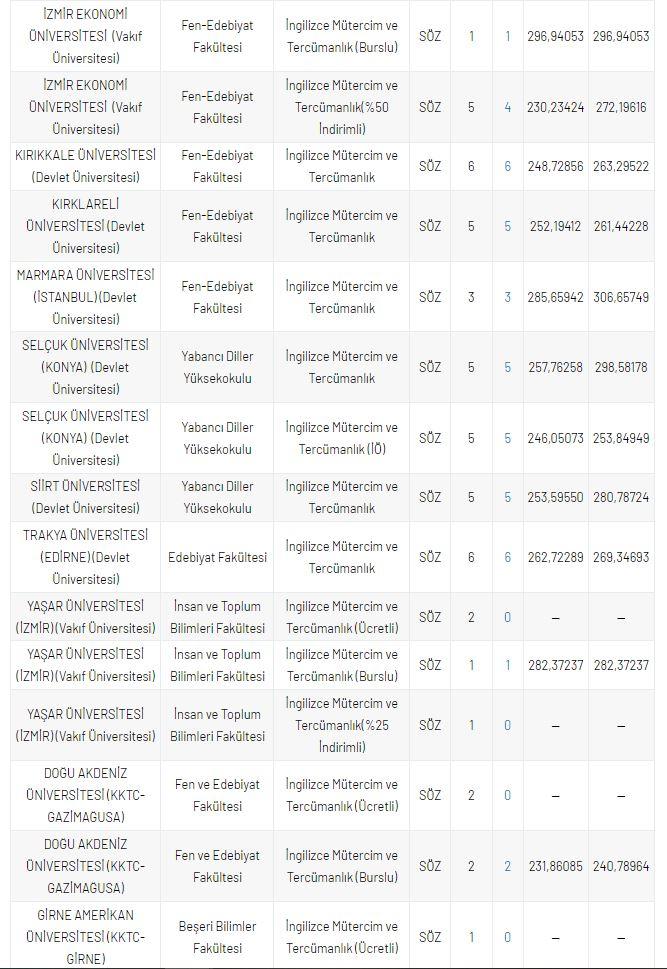Image resolution: width=667 pixels, height=969 pixels.
Task: Open the blue zero in the Girne Amerikan Üniversitesi row
Action: coord(507,937)
